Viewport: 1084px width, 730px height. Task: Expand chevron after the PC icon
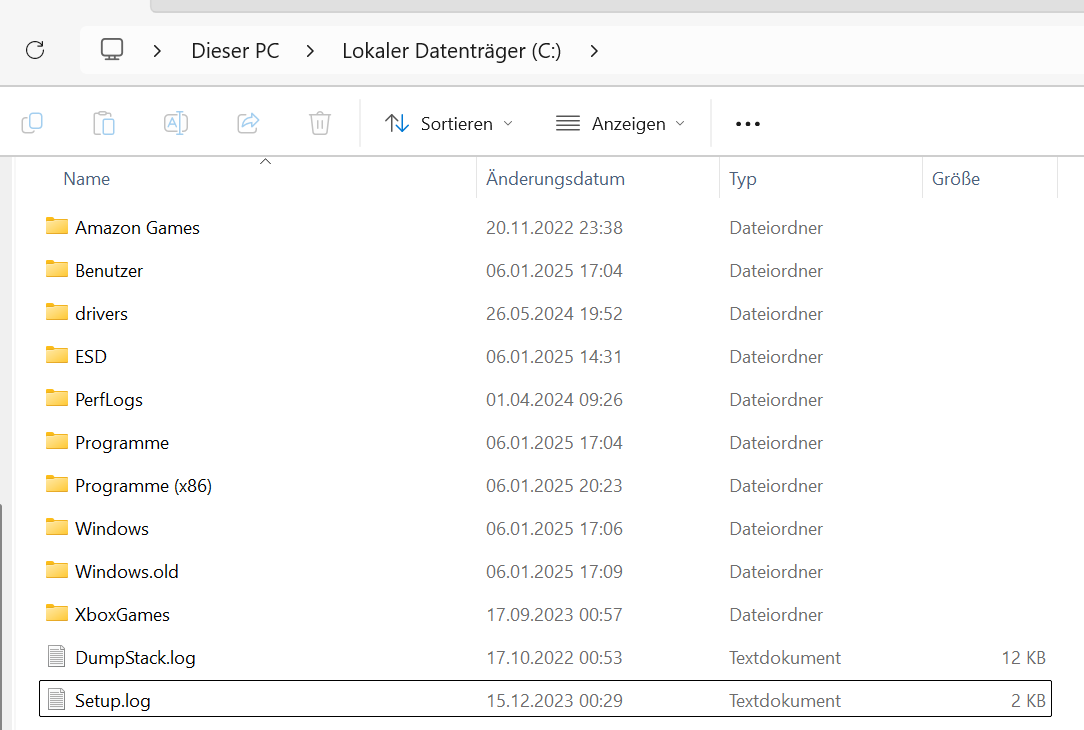point(157,50)
